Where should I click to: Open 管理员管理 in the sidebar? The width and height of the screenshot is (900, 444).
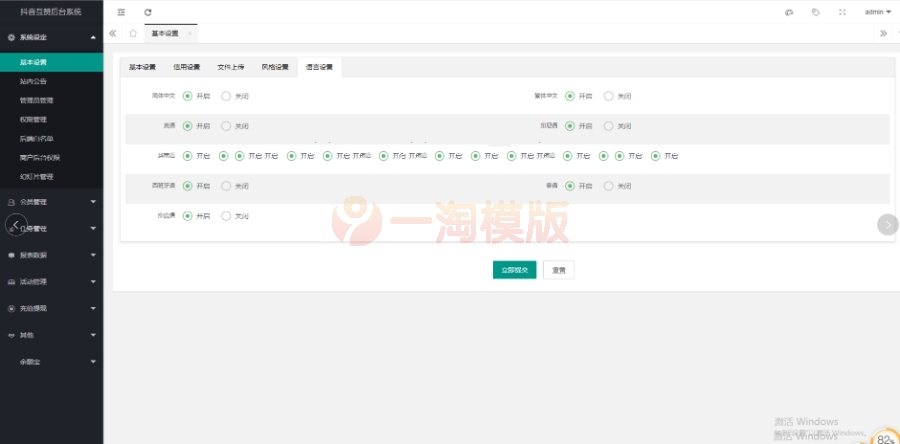[52, 100]
